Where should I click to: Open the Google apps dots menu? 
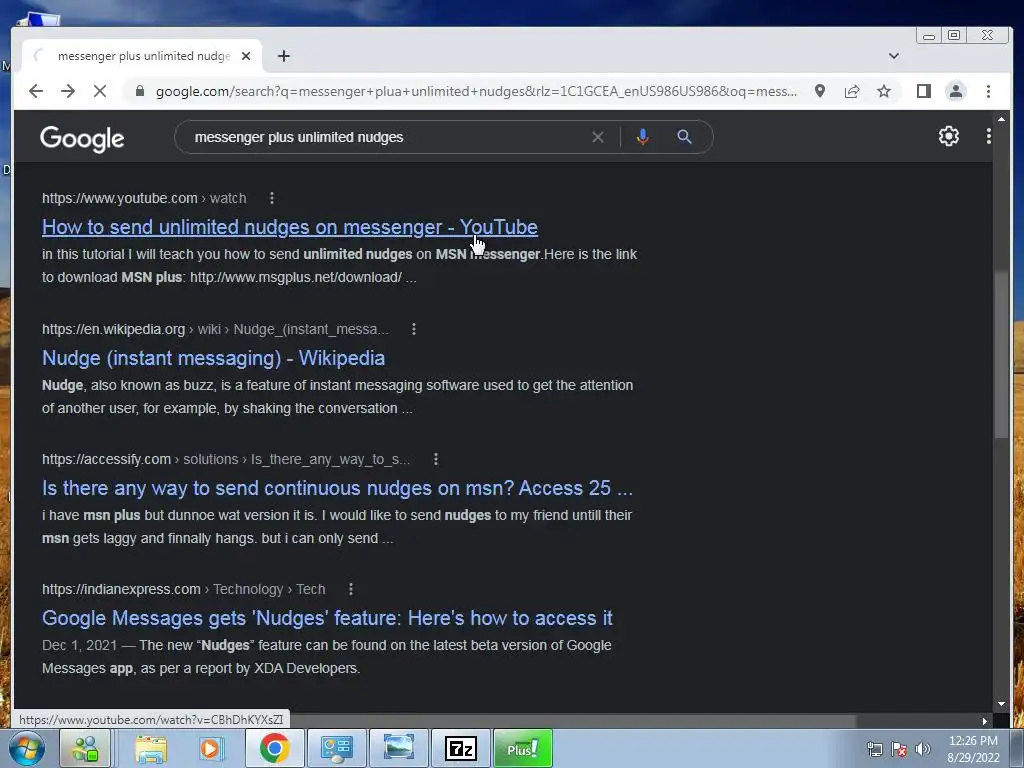coord(988,136)
